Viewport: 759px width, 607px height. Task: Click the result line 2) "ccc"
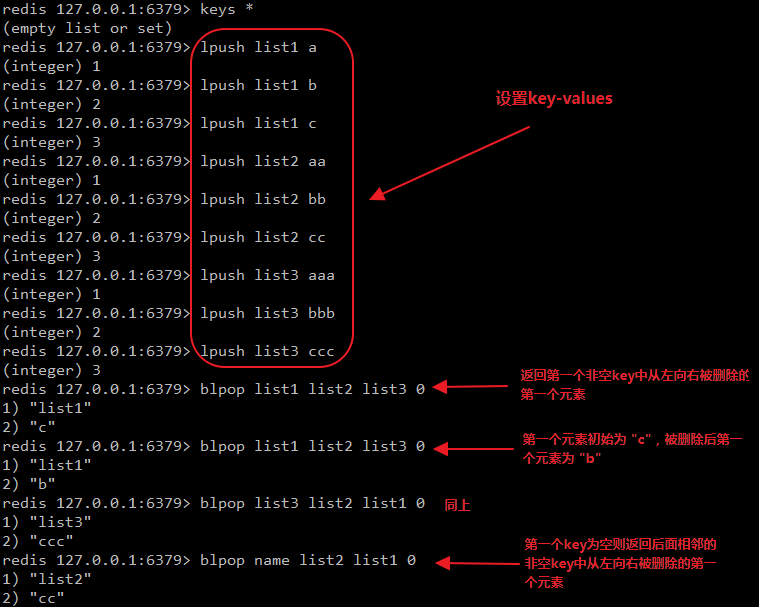[37, 541]
